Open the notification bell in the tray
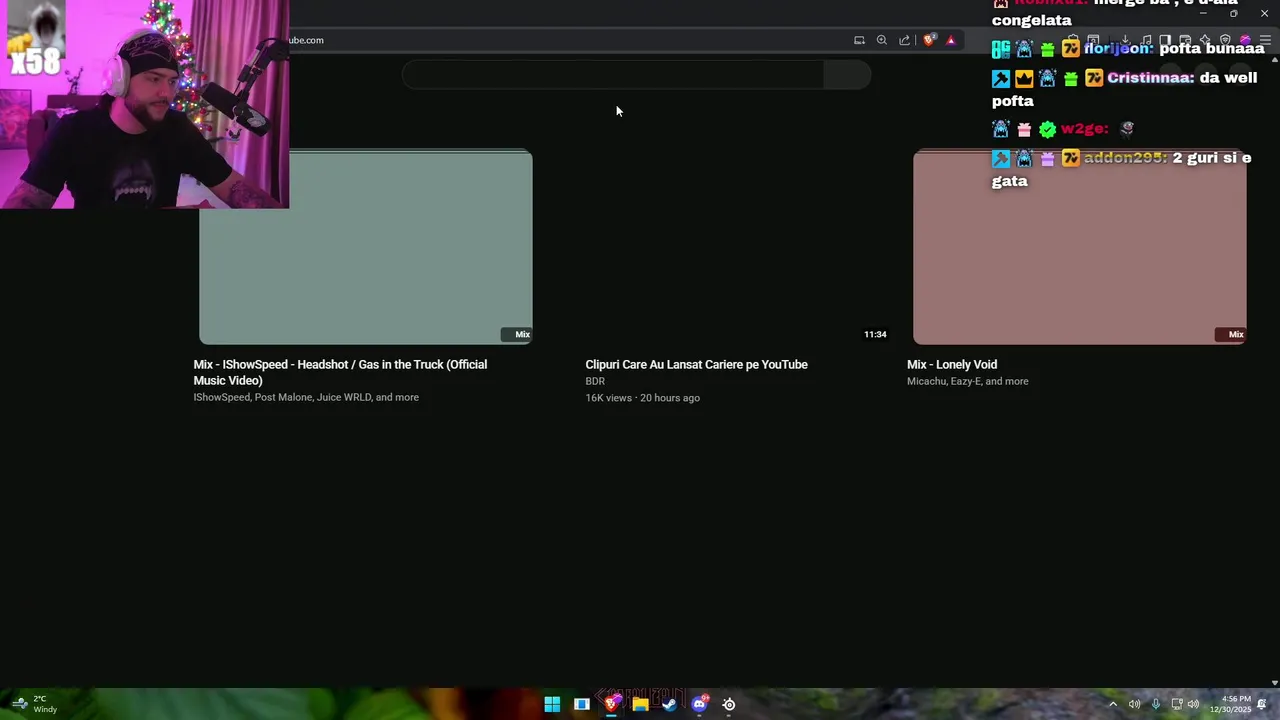Viewport: 1280px width, 720px height. coord(1262,704)
